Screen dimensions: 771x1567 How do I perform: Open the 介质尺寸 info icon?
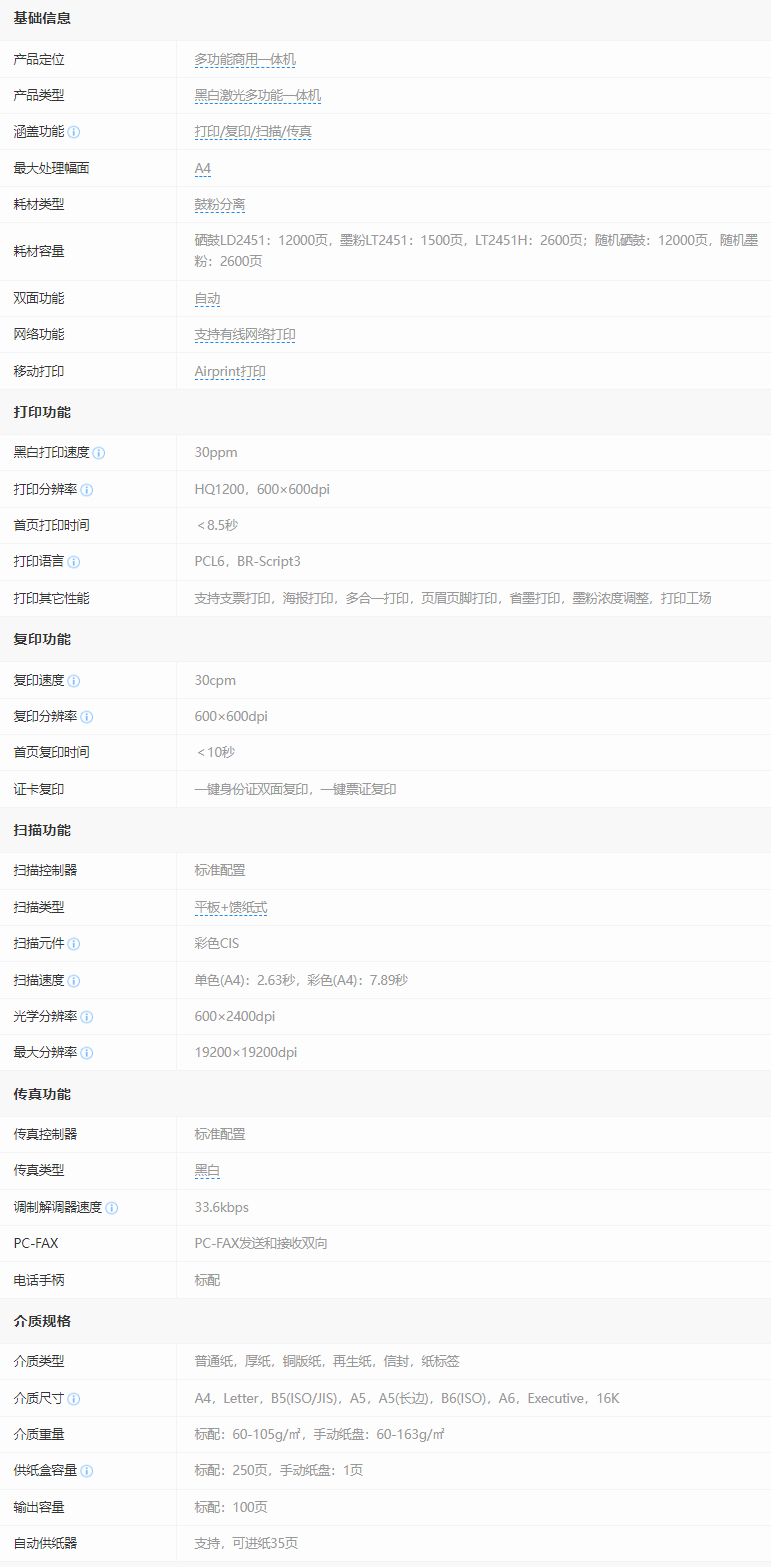[x=74, y=1399]
